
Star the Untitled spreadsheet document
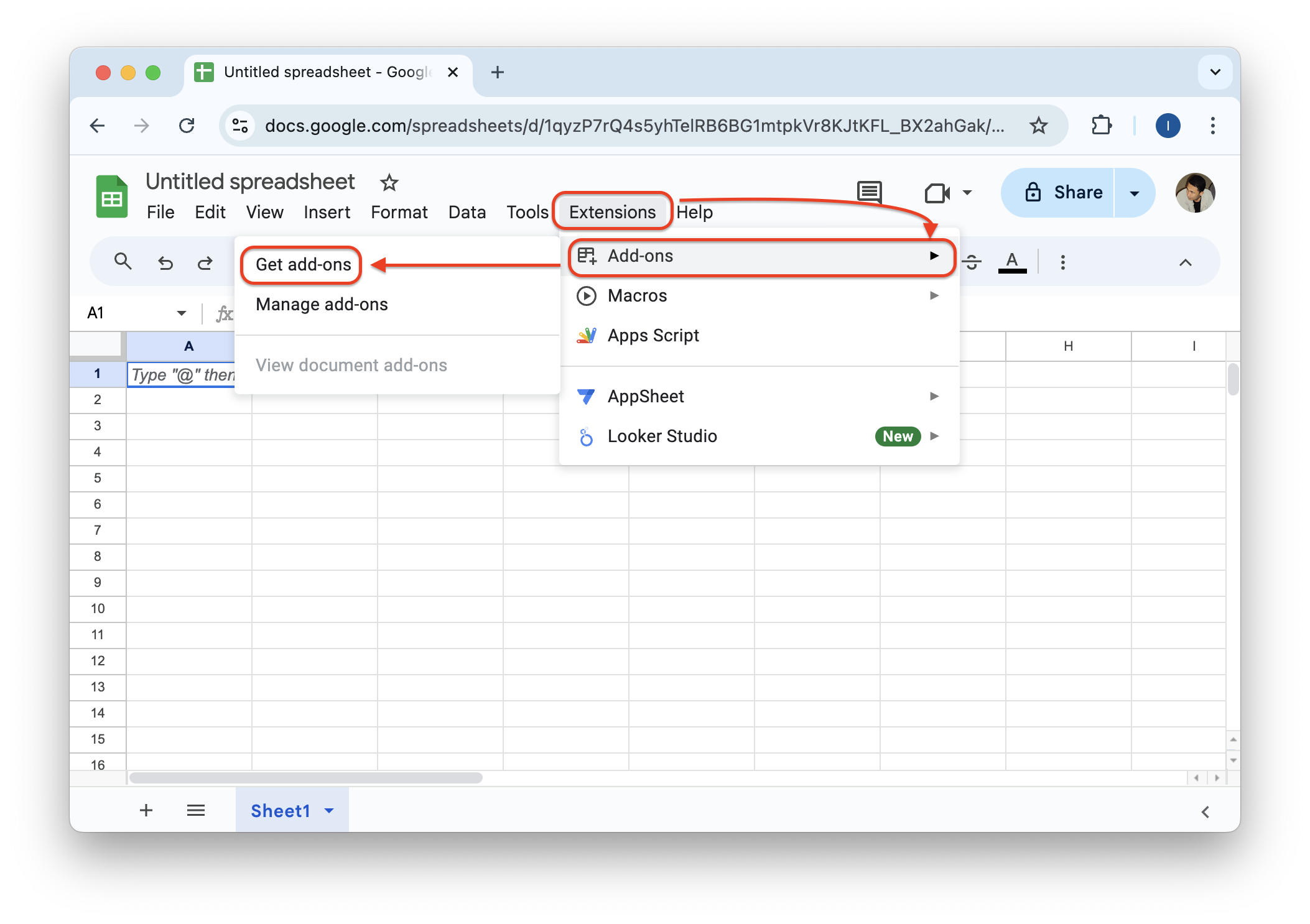(x=389, y=183)
